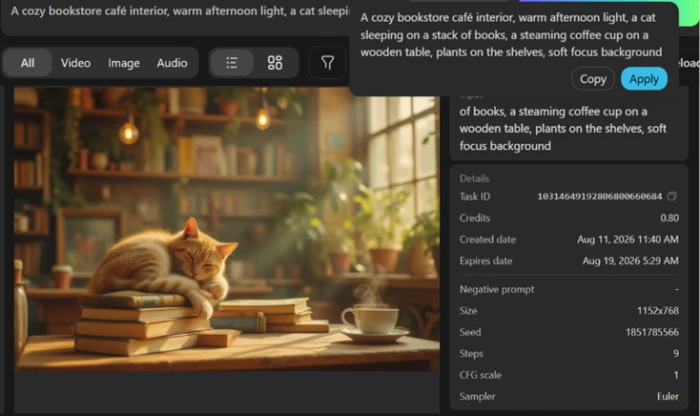The width and height of the screenshot is (700, 416).
Task: Click the Negative prompt label
Action: [496, 289]
